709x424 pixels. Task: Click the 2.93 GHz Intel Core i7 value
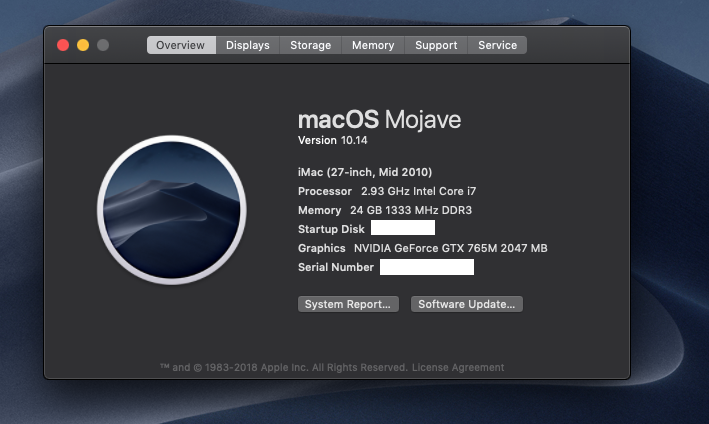418,191
